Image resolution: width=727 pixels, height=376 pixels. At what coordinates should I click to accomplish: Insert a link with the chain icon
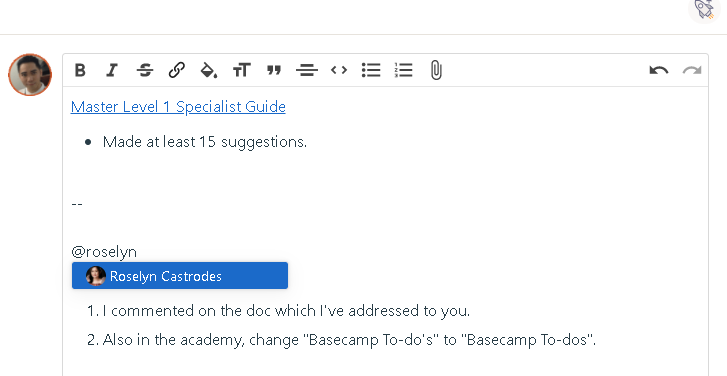pos(177,70)
